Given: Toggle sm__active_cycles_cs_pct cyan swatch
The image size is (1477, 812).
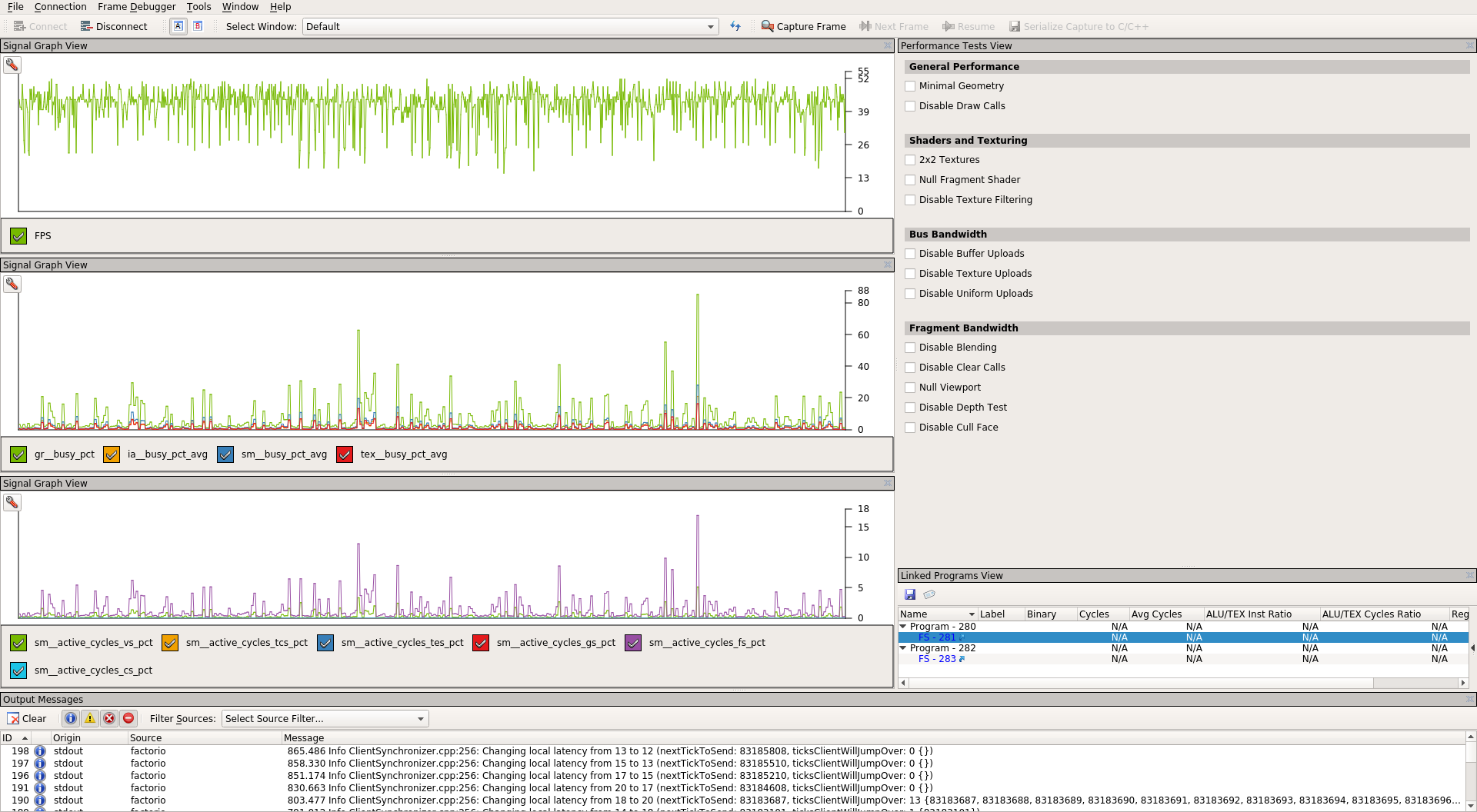Looking at the screenshot, I should (18, 671).
